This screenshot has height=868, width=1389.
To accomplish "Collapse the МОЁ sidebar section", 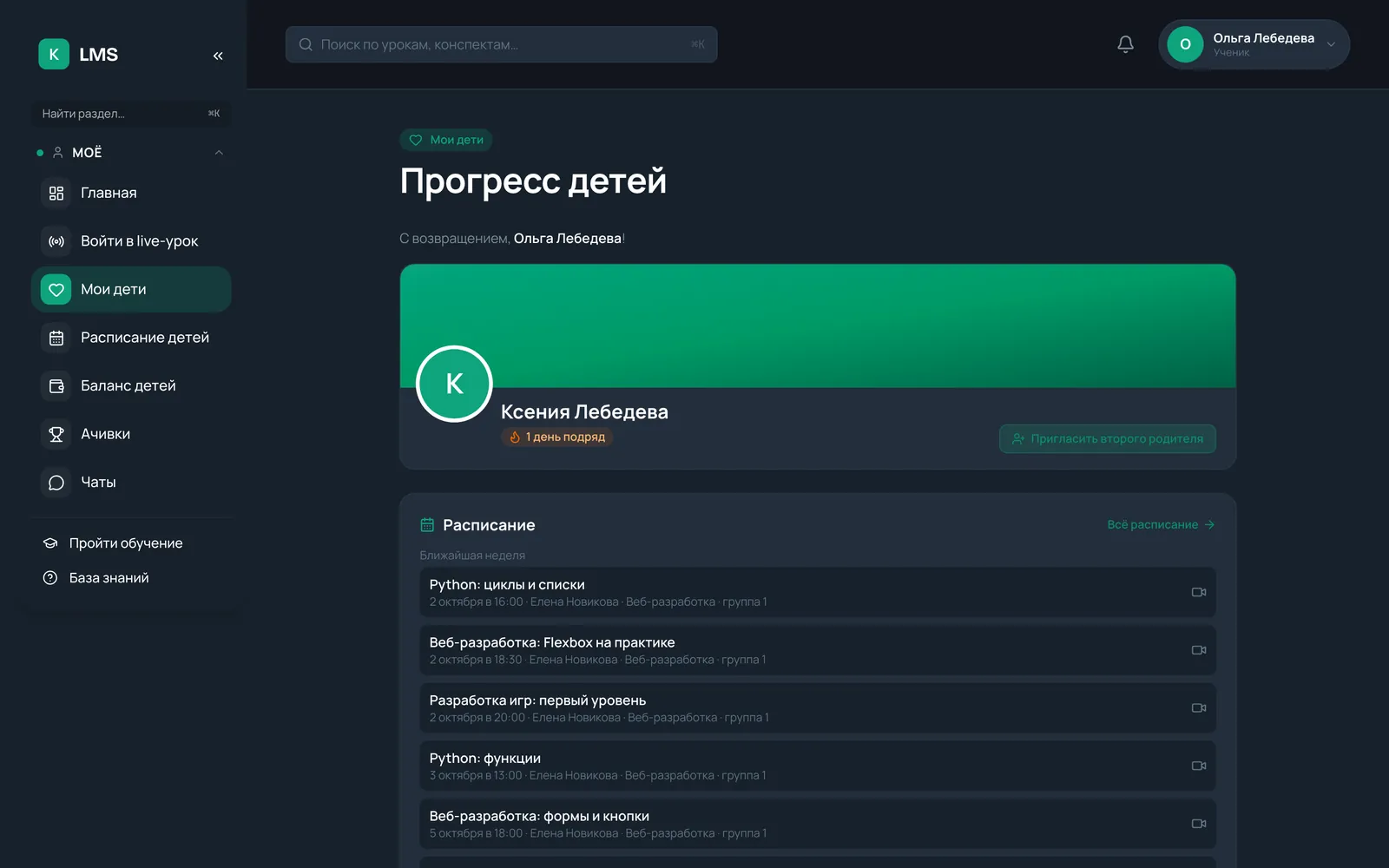I will [219, 153].
